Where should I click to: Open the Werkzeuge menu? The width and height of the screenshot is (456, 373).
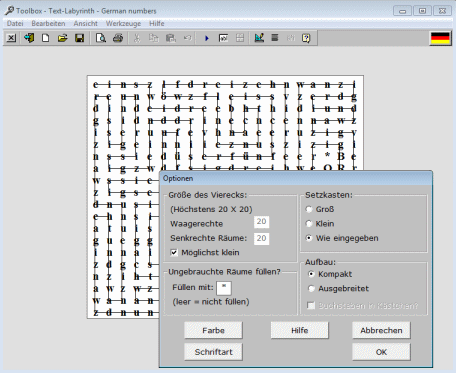click(x=123, y=24)
